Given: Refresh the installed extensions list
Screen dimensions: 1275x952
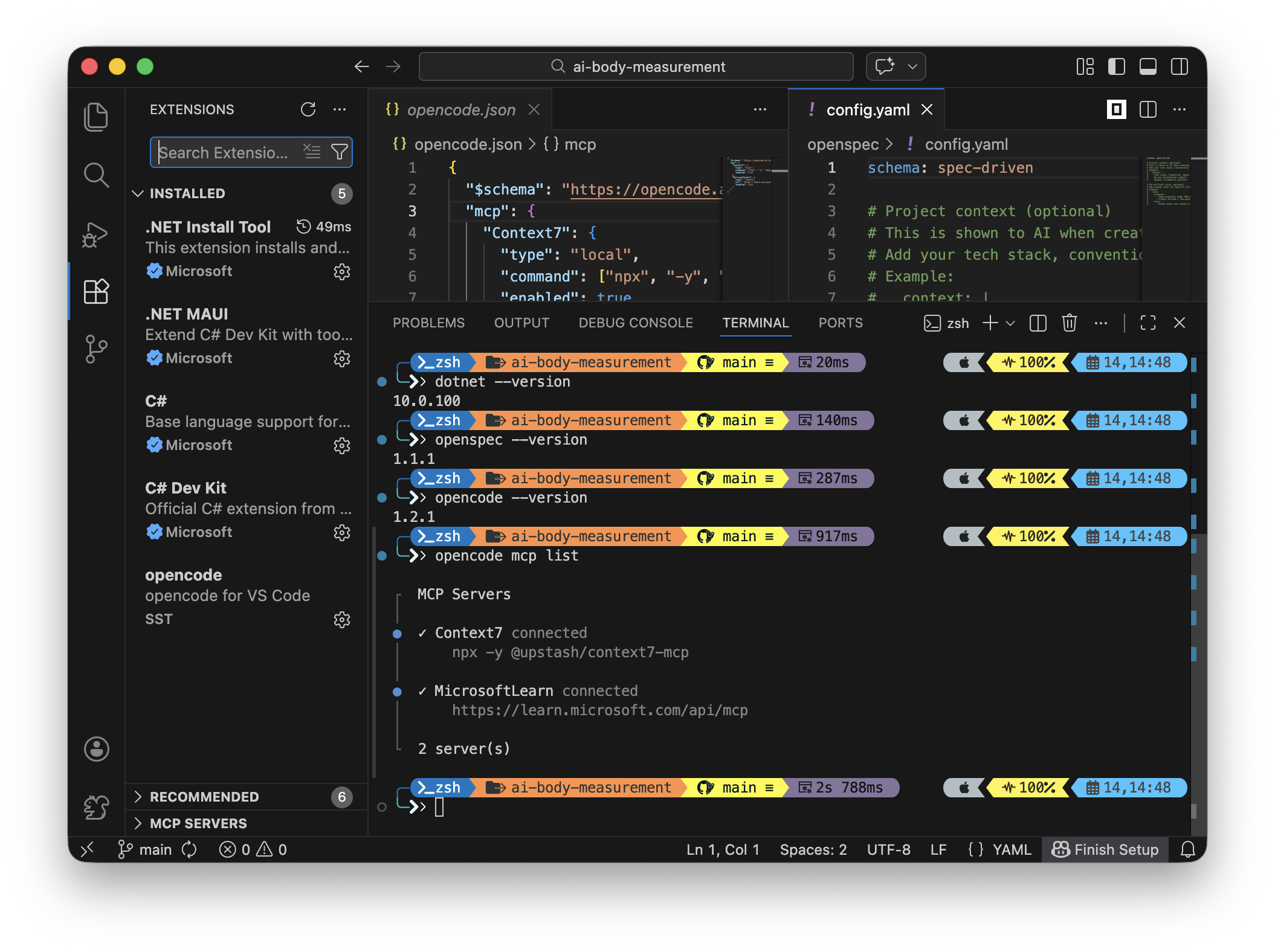Looking at the screenshot, I should 309,109.
